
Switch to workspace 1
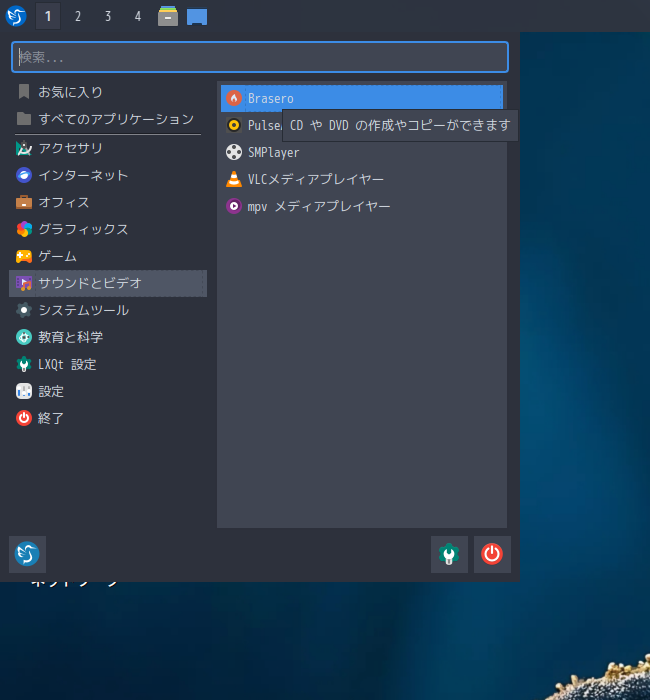pos(48,17)
